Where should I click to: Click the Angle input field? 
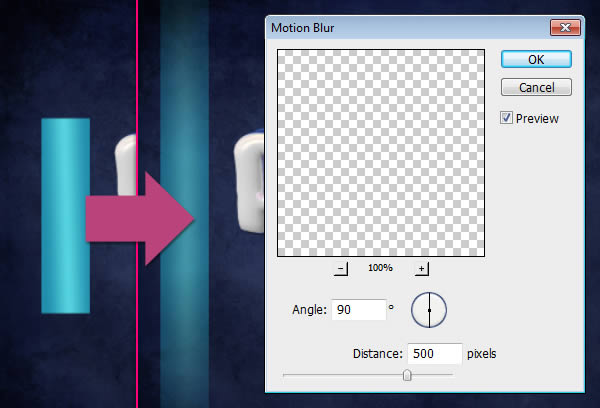pyautogui.click(x=359, y=310)
